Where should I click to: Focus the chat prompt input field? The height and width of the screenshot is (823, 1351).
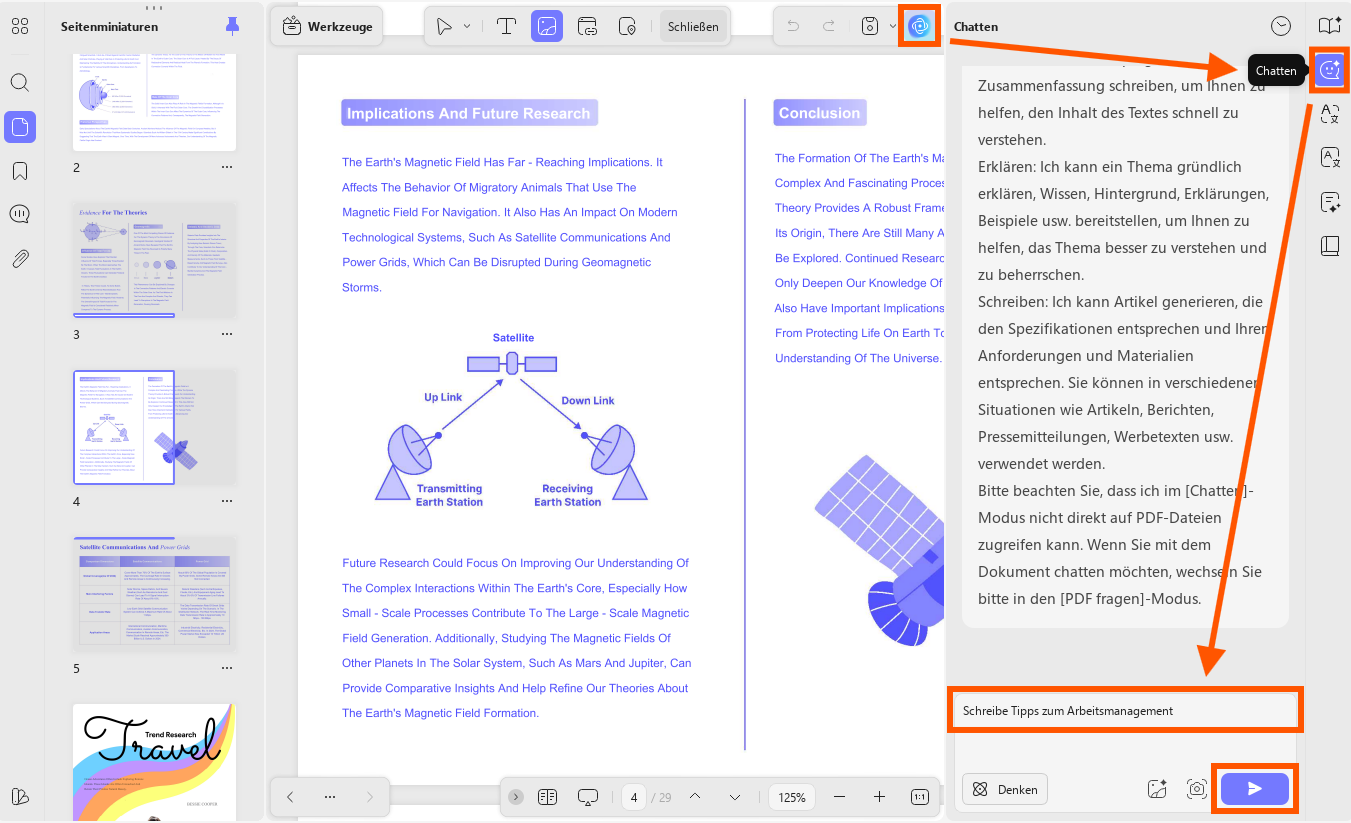click(1125, 710)
